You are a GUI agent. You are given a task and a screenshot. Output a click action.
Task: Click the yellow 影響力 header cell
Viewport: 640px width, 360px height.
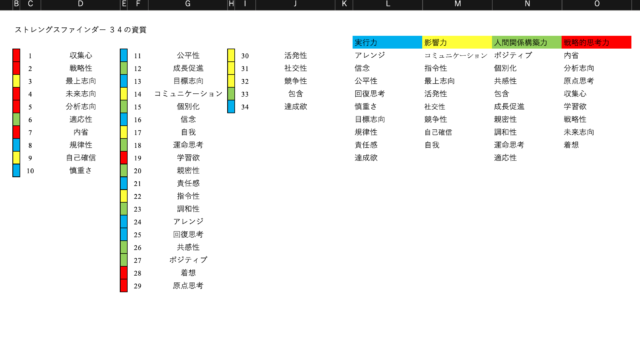(457, 42)
